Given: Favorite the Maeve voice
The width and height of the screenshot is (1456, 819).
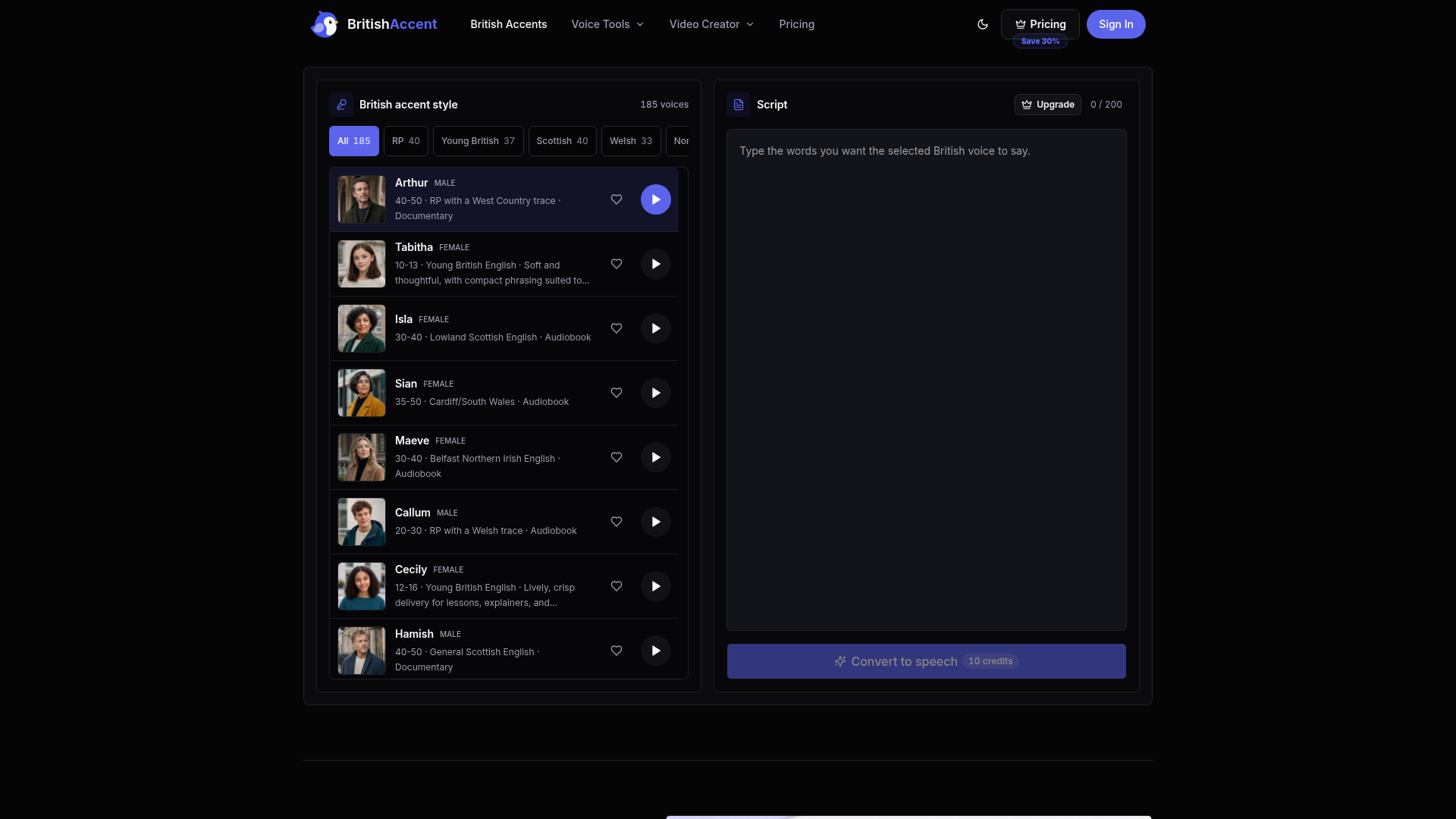Looking at the screenshot, I should click(617, 457).
